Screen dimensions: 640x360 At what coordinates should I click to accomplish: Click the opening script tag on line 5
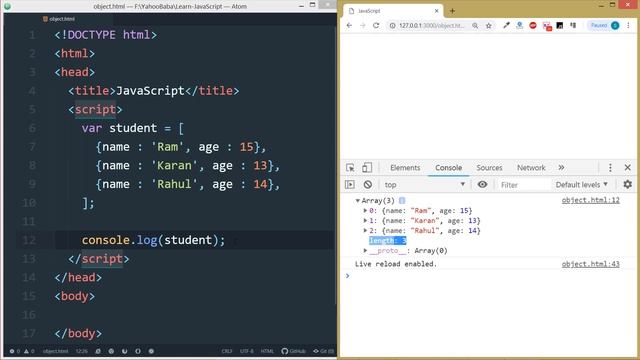[96, 109]
